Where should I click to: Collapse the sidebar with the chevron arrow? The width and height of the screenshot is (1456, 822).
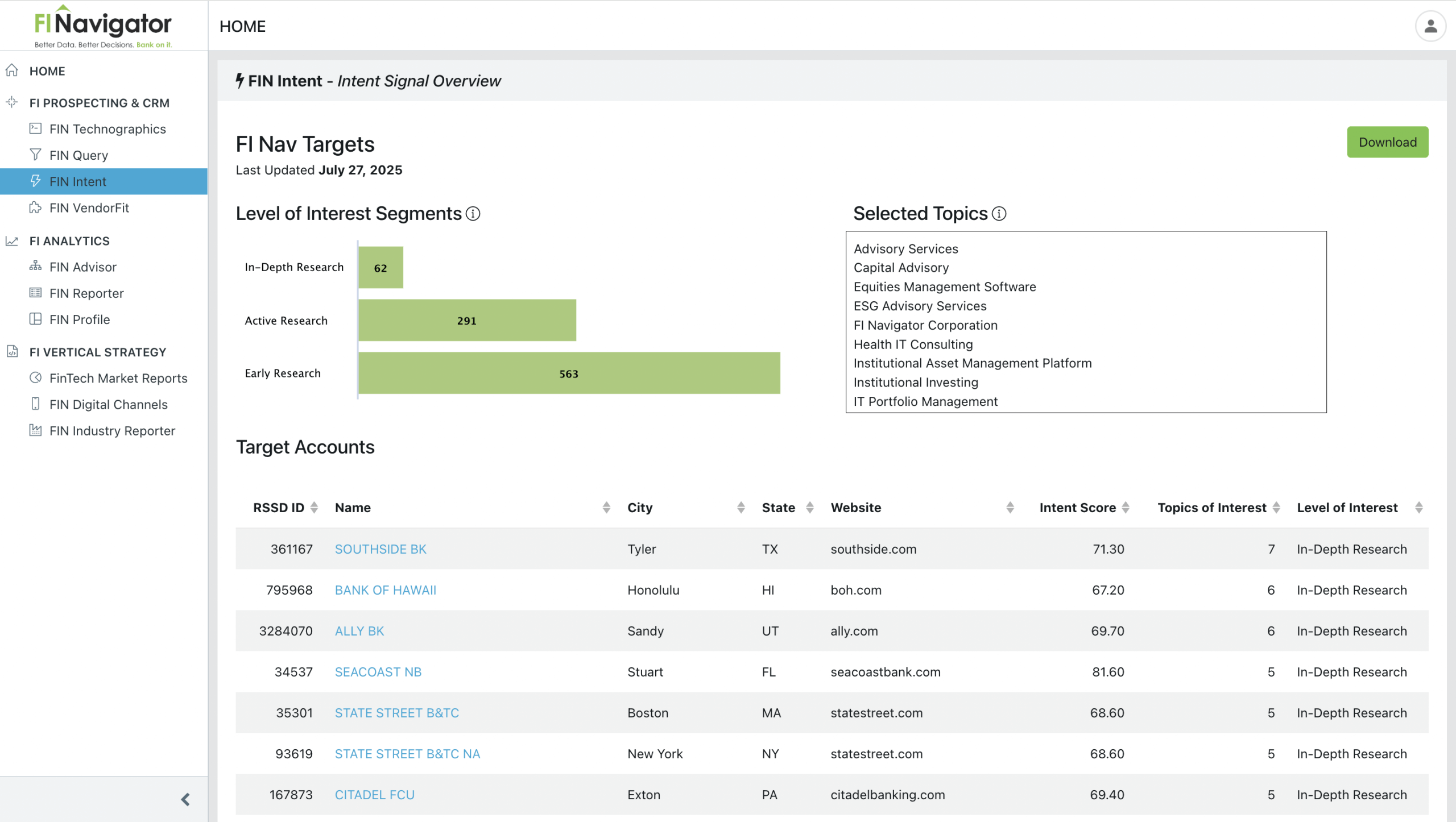[x=185, y=800]
